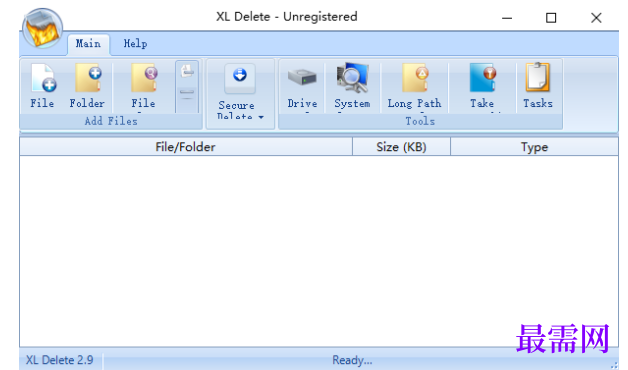Click the XL Delete 2.9 status bar label
The image size is (628, 370).
[60, 360]
